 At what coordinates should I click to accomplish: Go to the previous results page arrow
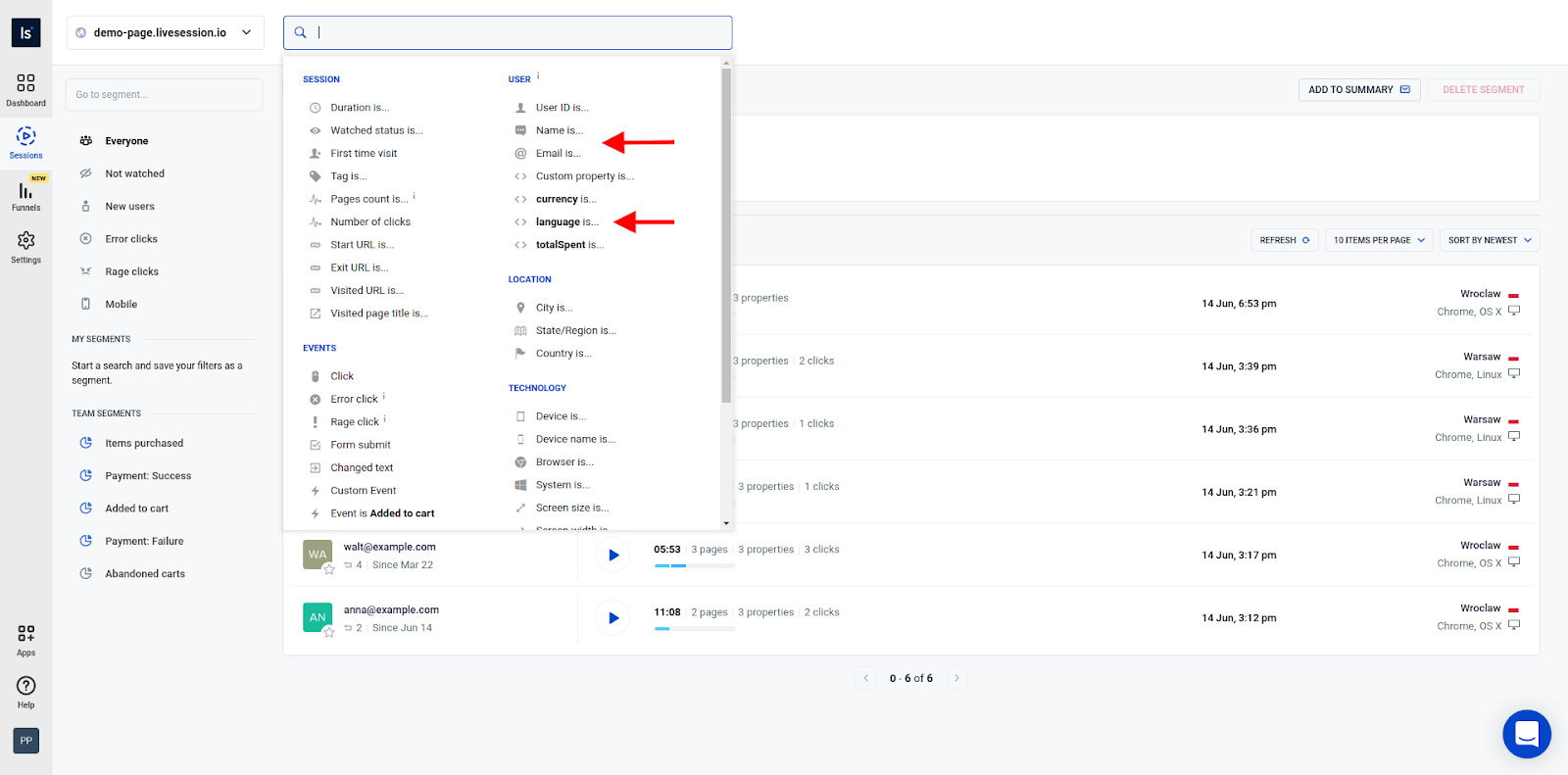tap(866, 678)
